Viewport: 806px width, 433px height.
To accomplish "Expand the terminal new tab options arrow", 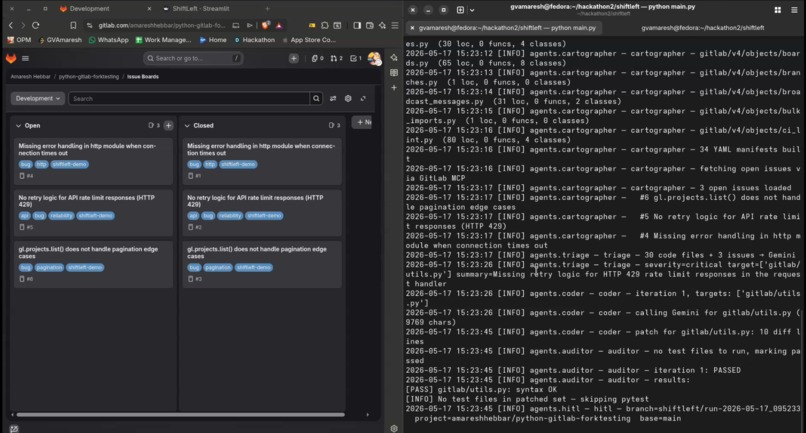I will (472, 10).
